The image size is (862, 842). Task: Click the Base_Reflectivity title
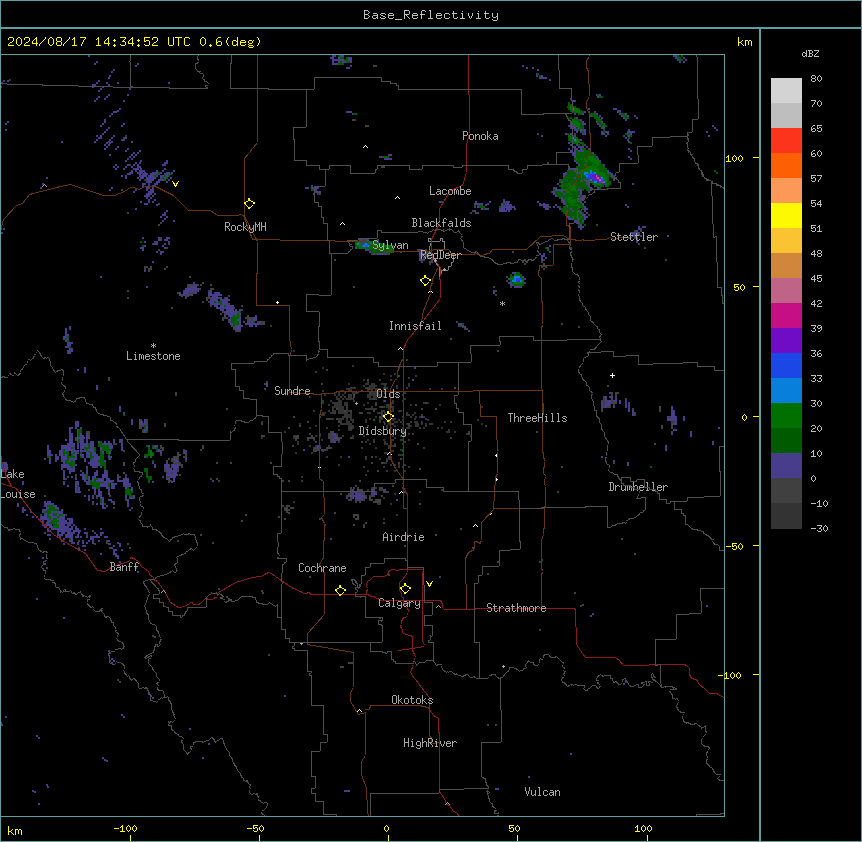[x=431, y=15]
